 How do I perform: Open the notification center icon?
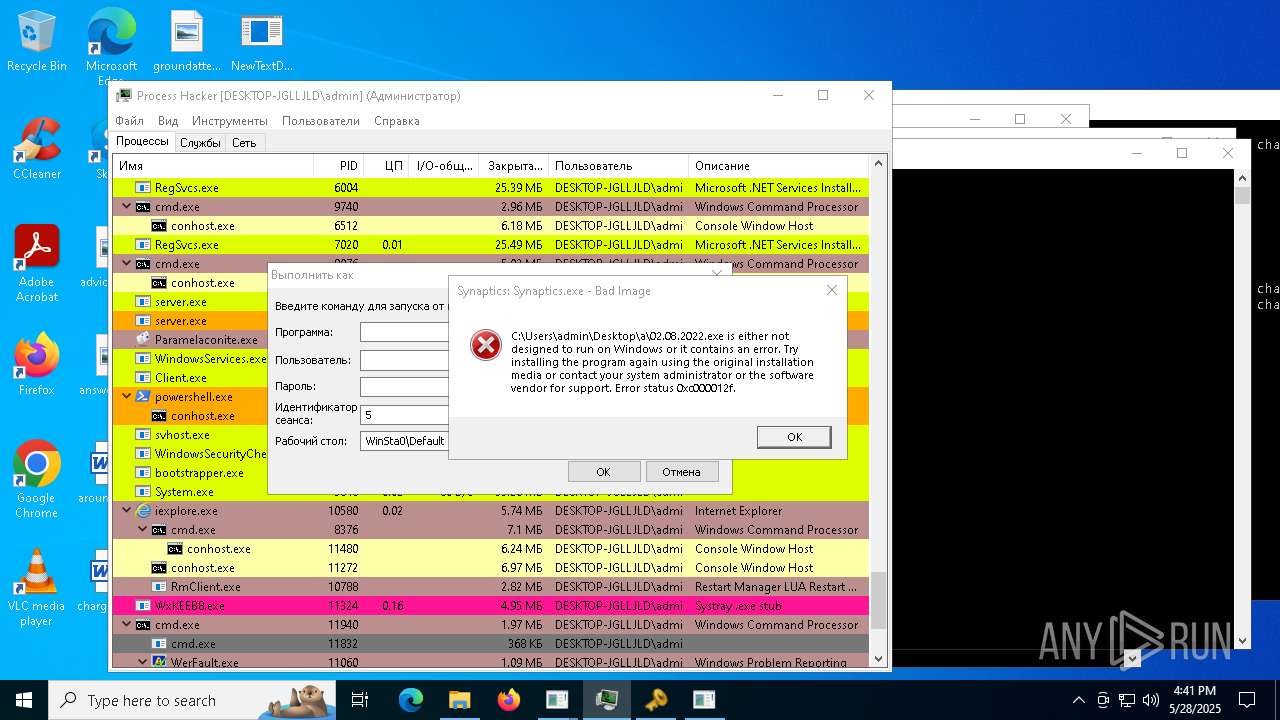(x=1247, y=700)
